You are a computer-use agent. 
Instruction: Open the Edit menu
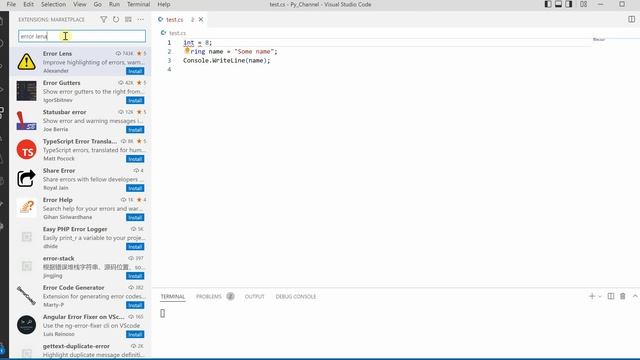28,4
